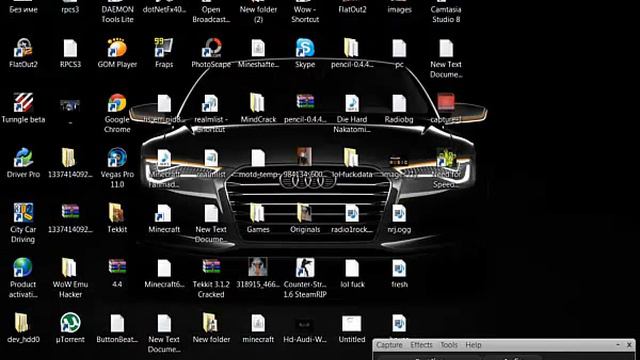Open the Mineshafte... file
The image size is (640, 360).
click(x=258, y=48)
